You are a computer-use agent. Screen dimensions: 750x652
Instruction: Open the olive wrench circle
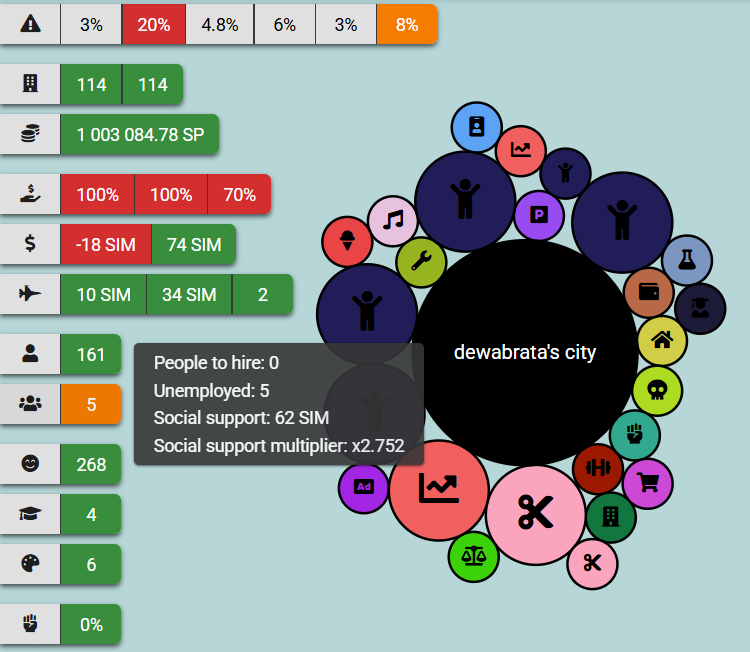tap(421, 262)
